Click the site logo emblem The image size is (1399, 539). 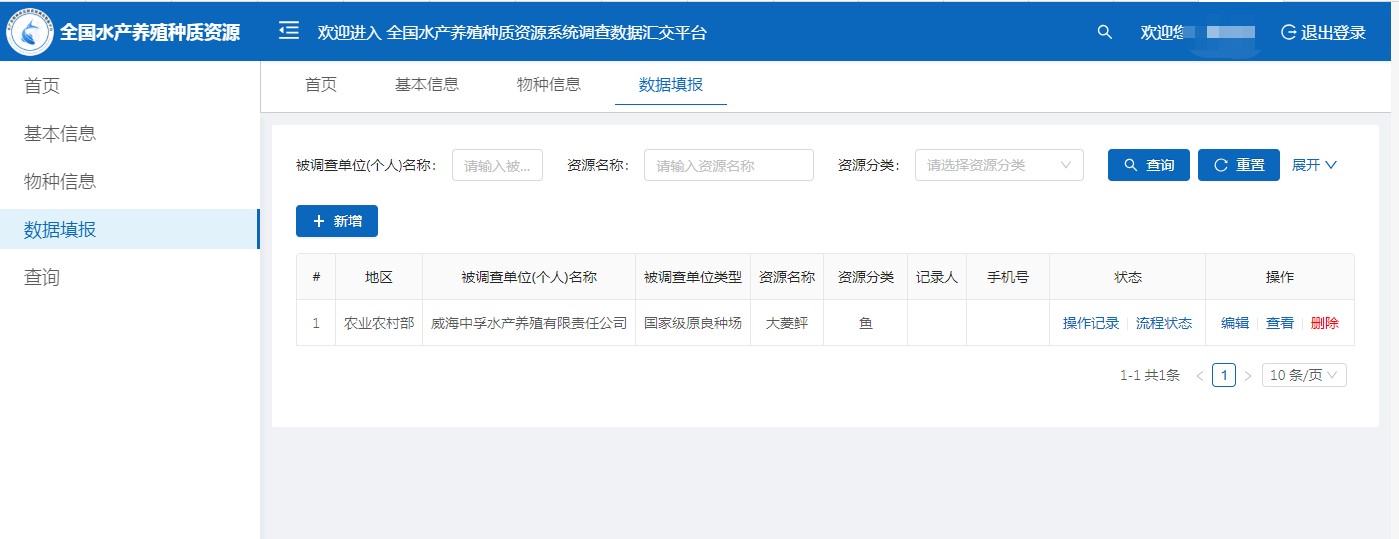point(30,32)
